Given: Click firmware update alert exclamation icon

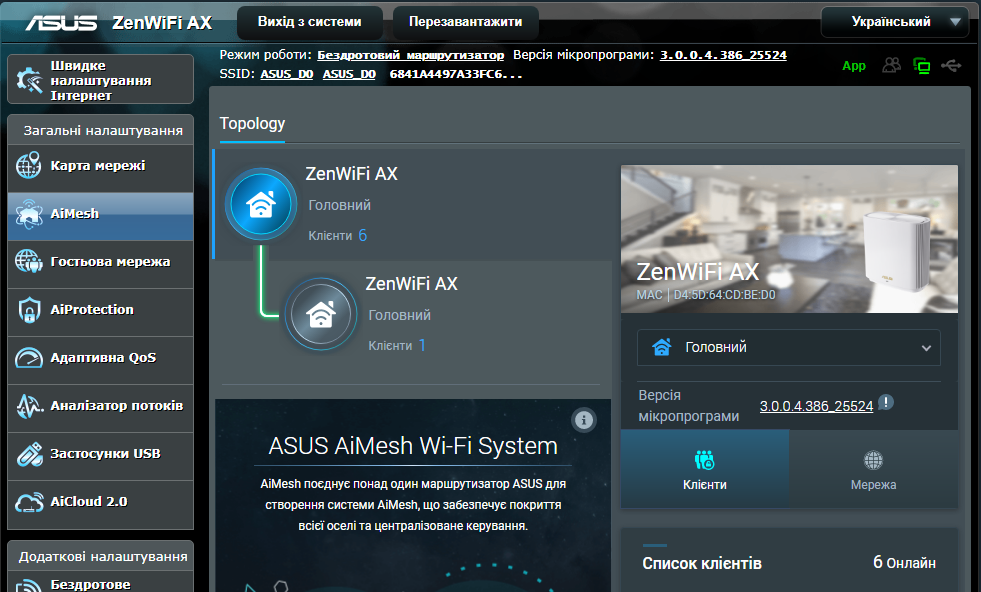Looking at the screenshot, I should click(x=886, y=402).
